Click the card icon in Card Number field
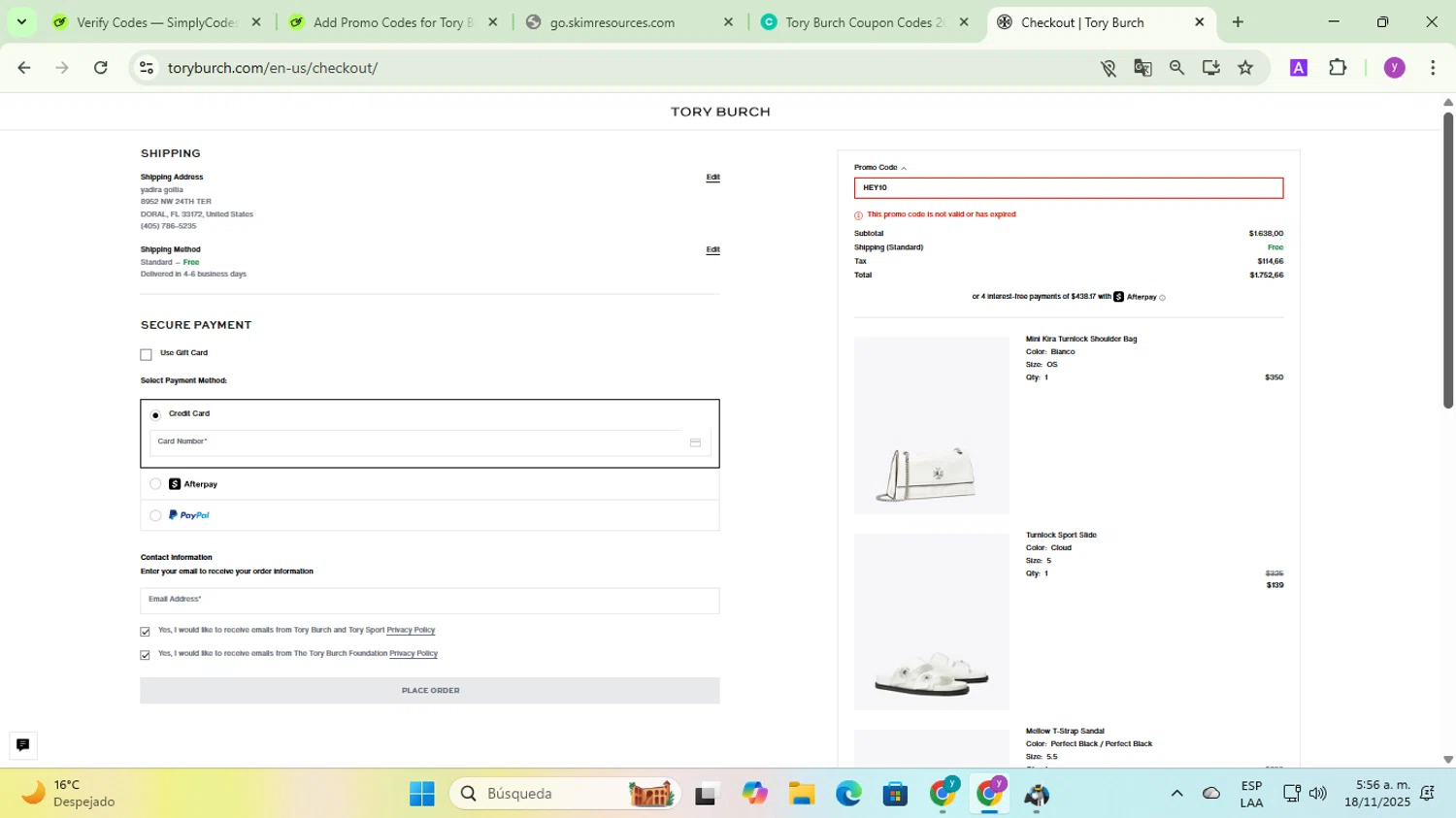The image size is (1456, 818). click(x=695, y=442)
